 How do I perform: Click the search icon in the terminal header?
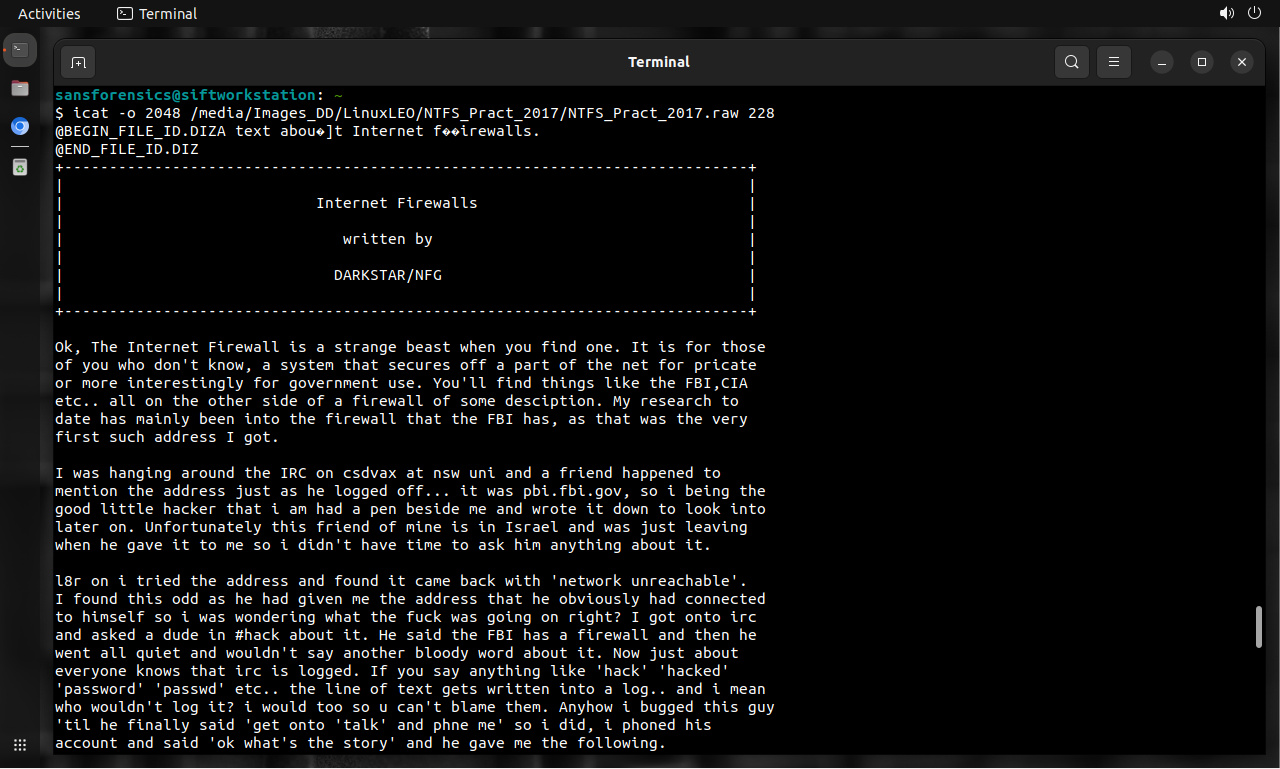1071,62
